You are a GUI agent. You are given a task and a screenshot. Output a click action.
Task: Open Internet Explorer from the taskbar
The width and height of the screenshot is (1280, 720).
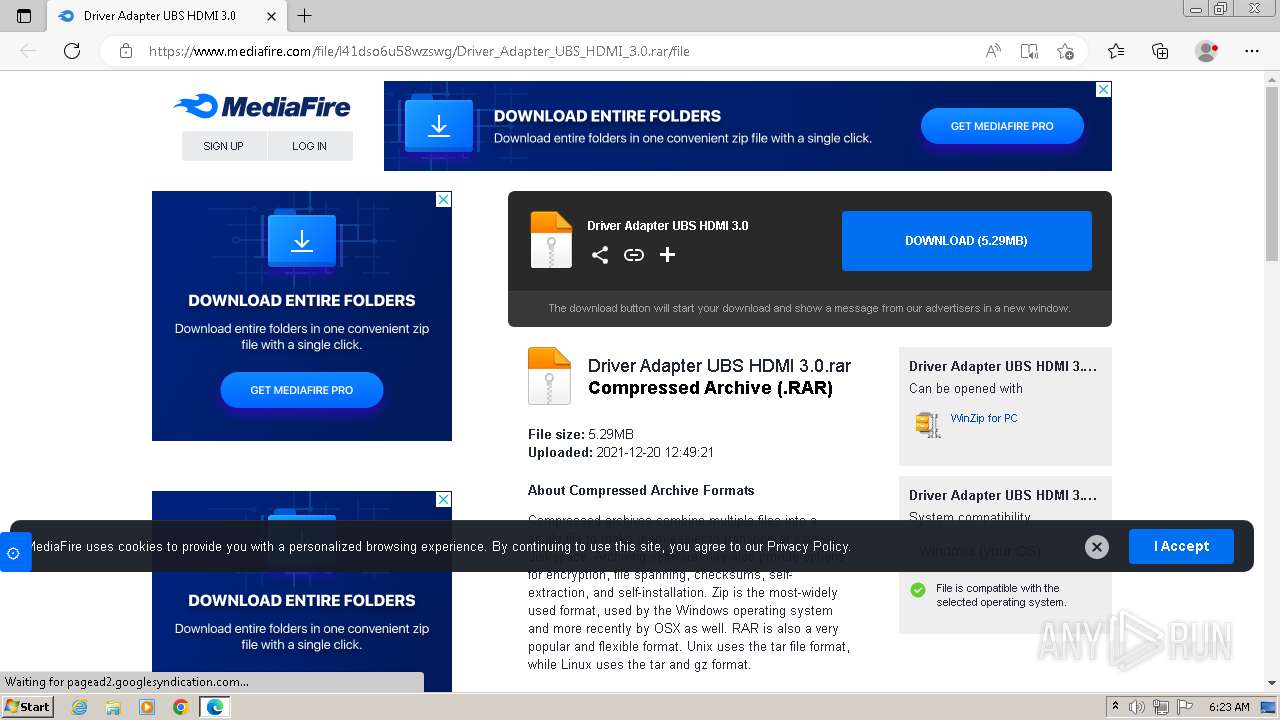pos(80,707)
